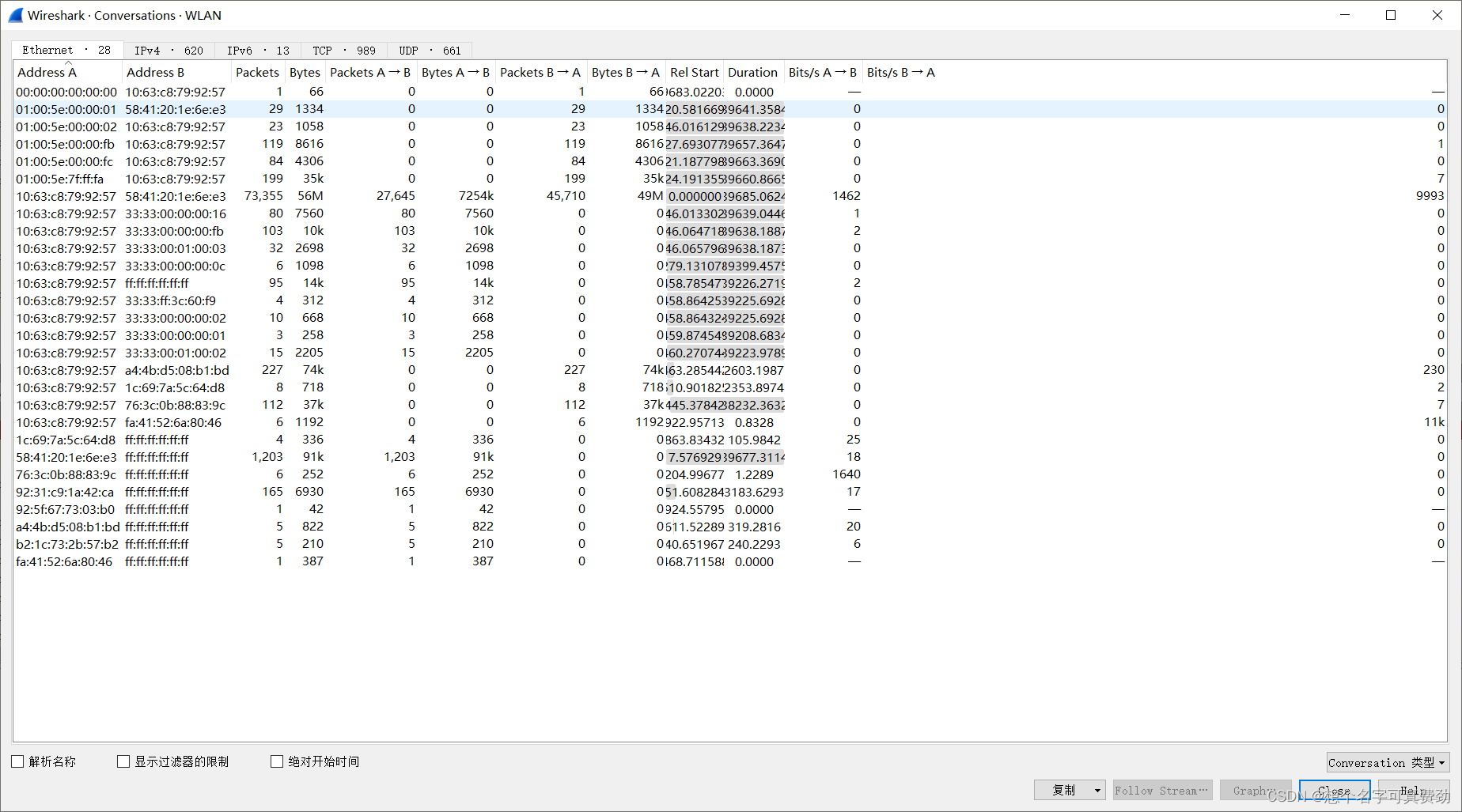Sort by the Address A column header
The width and height of the screenshot is (1462, 812).
click(68, 72)
